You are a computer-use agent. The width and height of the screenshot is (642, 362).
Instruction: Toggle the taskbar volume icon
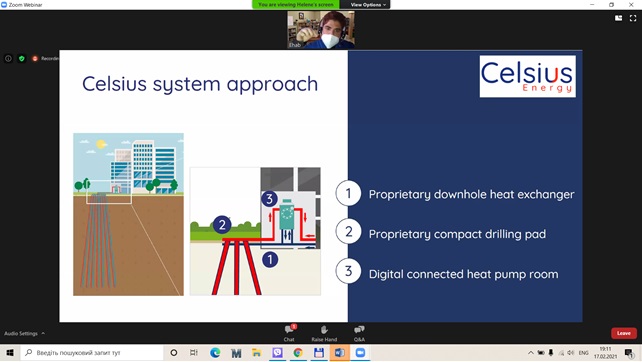pyautogui.click(x=570, y=353)
